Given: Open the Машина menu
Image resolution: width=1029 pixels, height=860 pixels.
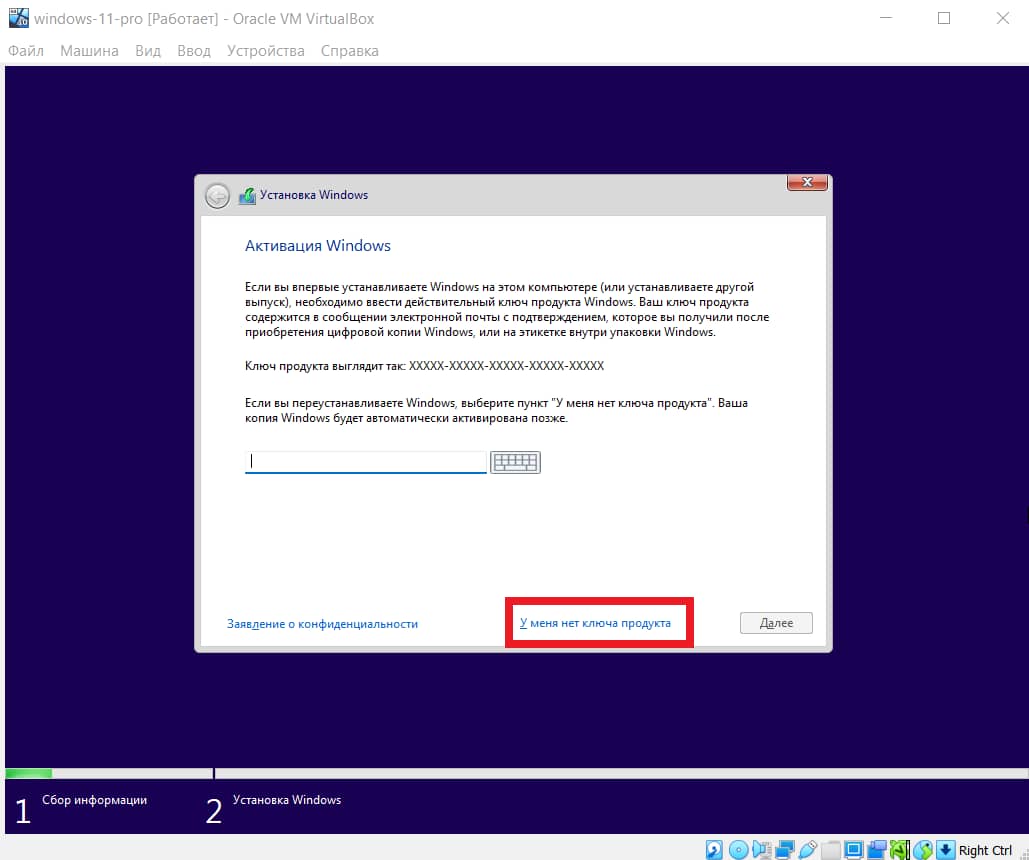Looking at the screenshot, I should coord(89,51).
